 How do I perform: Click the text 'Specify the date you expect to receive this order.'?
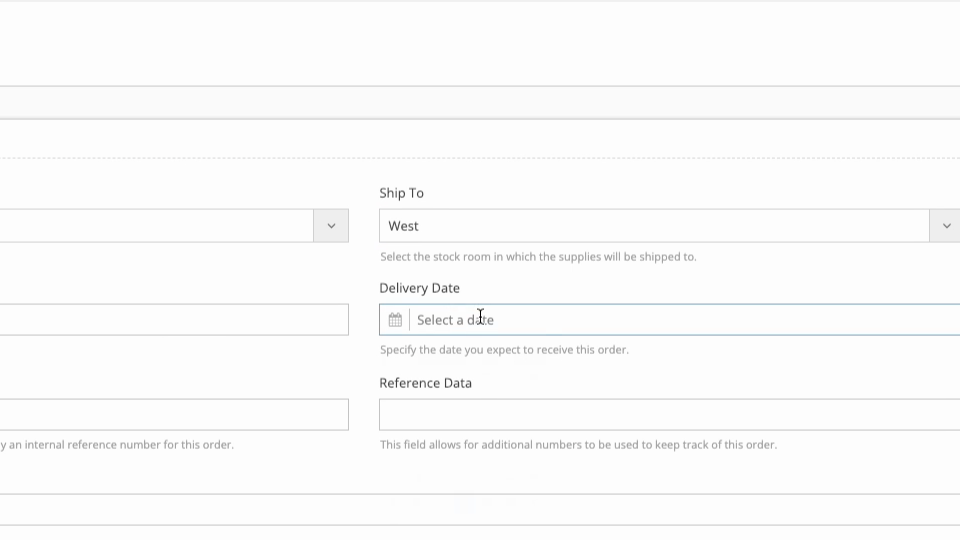tap(504, 350)
